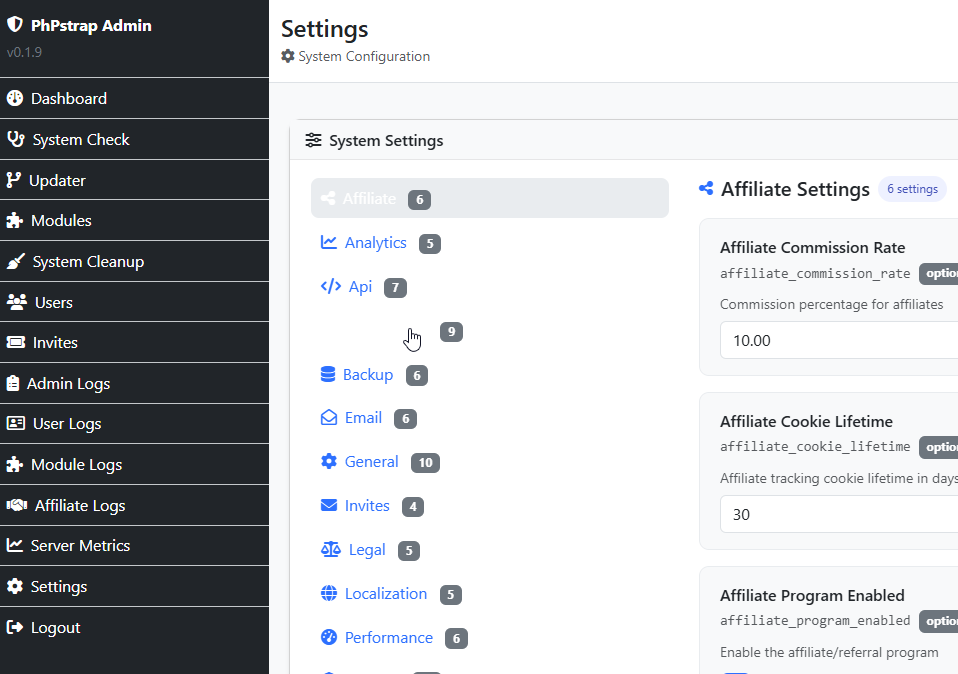The width and height of the screenshot is (958, 674).
Task: Click the PhPstrap Admin shield logo icon
Action: [15, 24]
